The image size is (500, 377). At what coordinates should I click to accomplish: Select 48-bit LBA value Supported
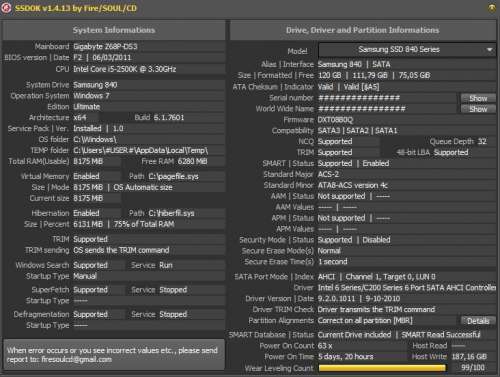tap(451, 152)
